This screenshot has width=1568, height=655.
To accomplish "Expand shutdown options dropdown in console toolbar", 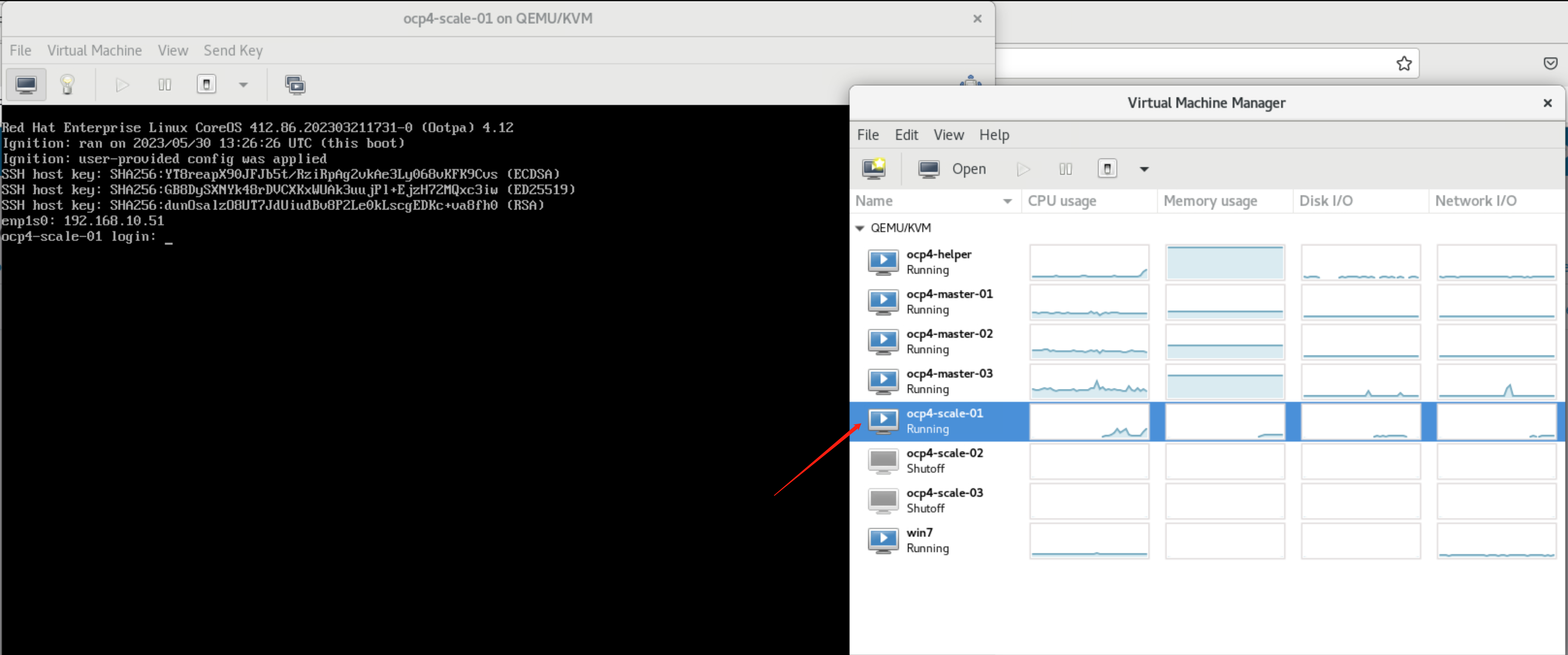I will coord(244,85).
